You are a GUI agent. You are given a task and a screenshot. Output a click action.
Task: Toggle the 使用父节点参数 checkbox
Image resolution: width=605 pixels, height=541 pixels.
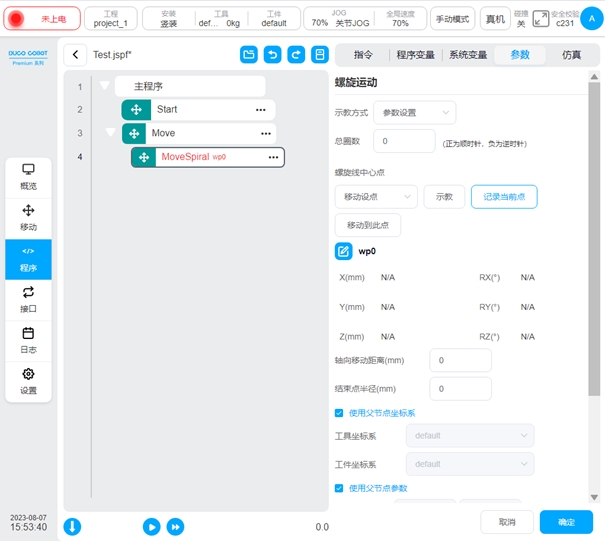(x=339, y=488)
